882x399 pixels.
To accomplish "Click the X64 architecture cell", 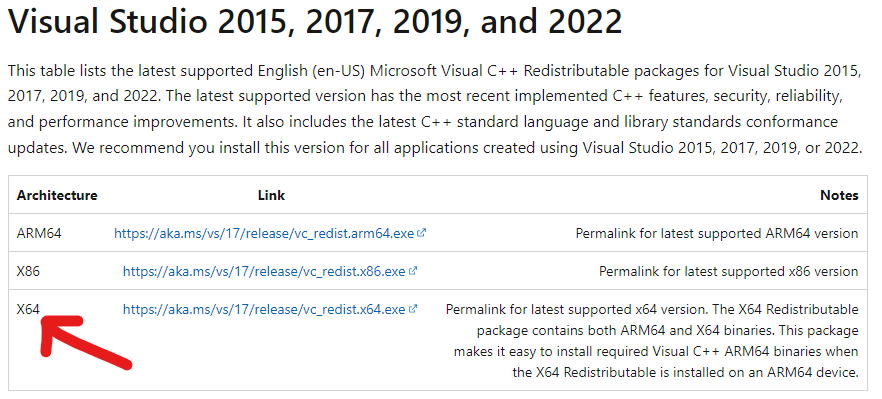I will click(28, 309).
